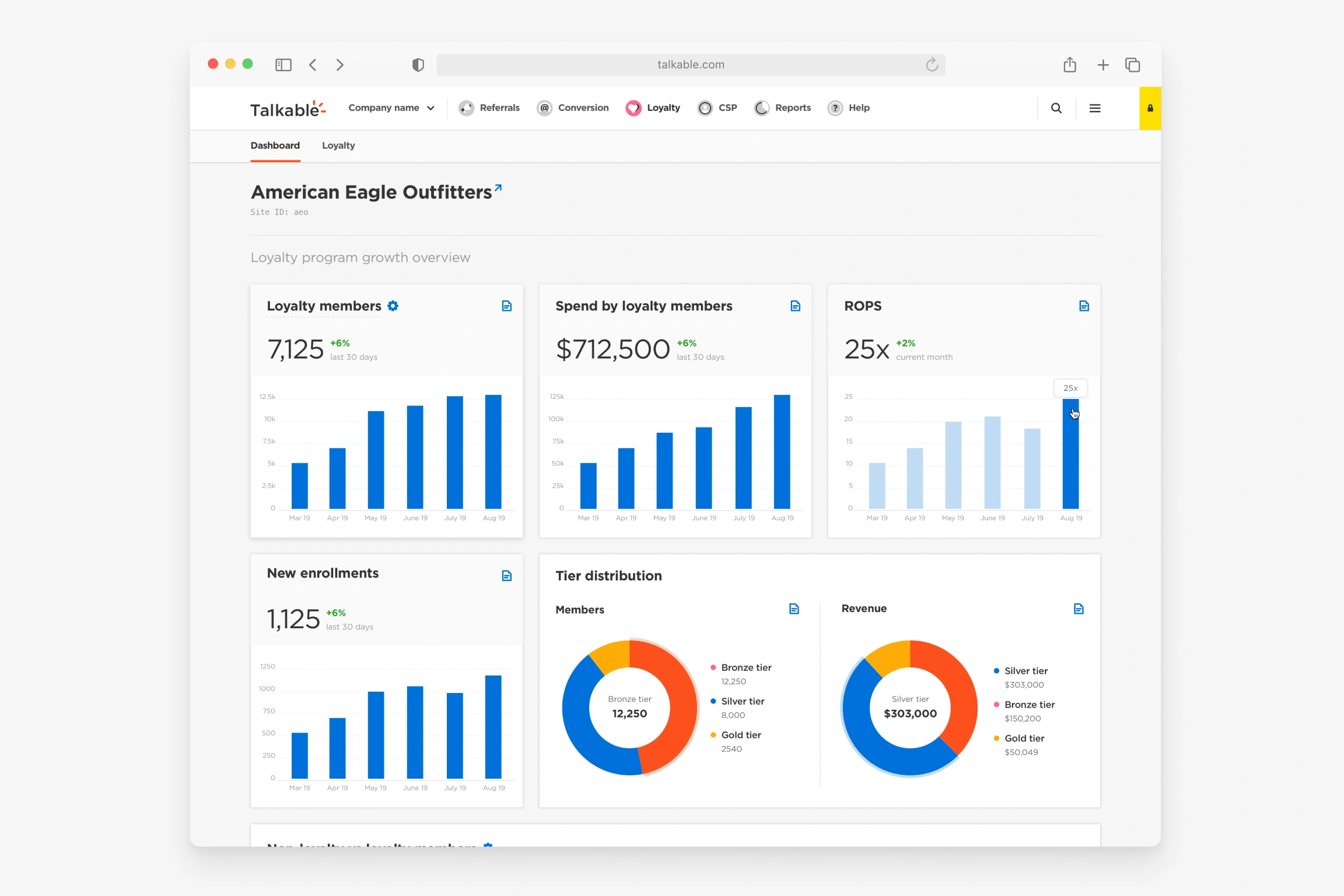This screenshot has height=896, width=1344.
Task: Select Bronze tier in Members legend
Action: (741, 674)
